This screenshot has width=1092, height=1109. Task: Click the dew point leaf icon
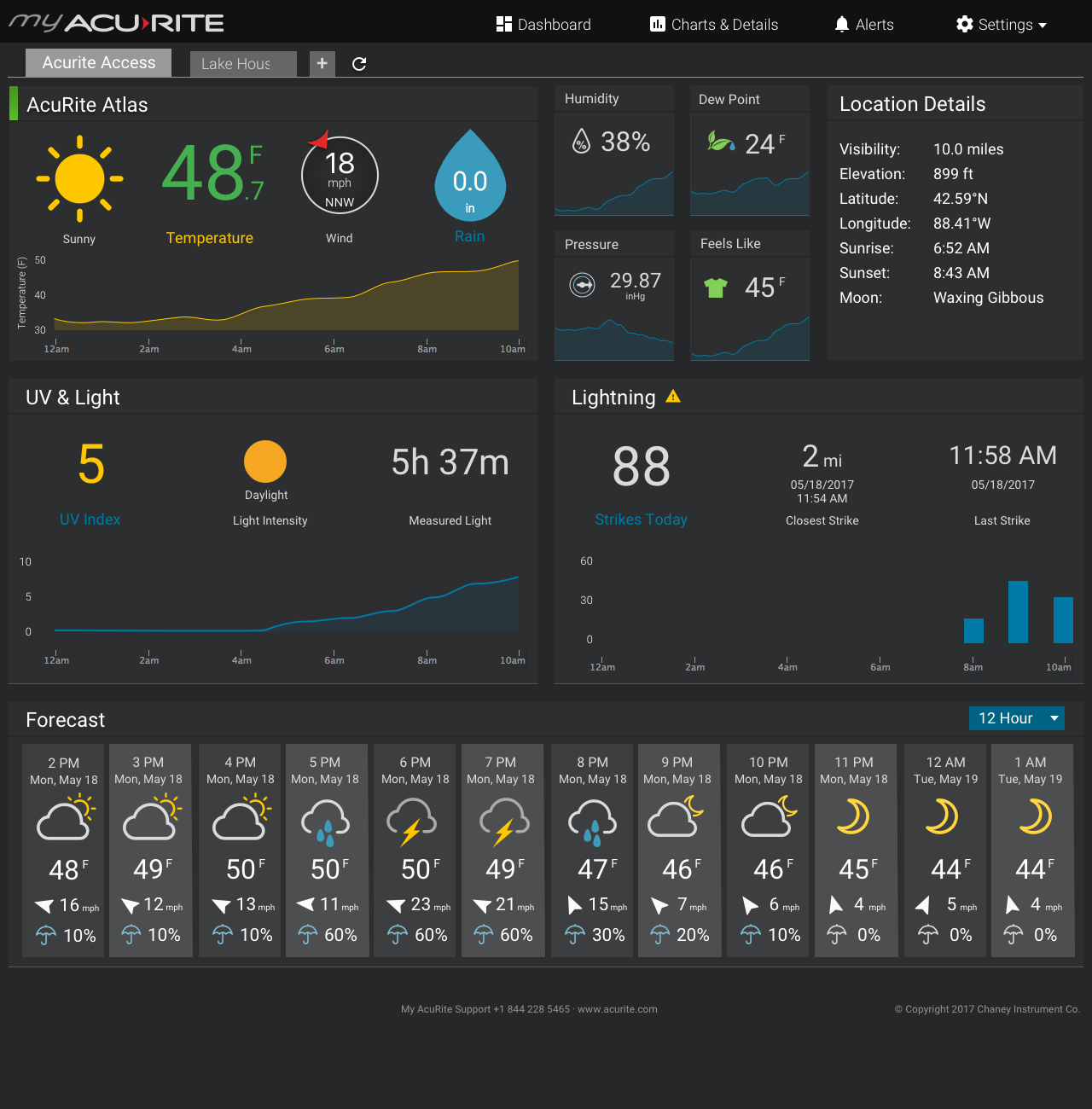click(720, 141)
